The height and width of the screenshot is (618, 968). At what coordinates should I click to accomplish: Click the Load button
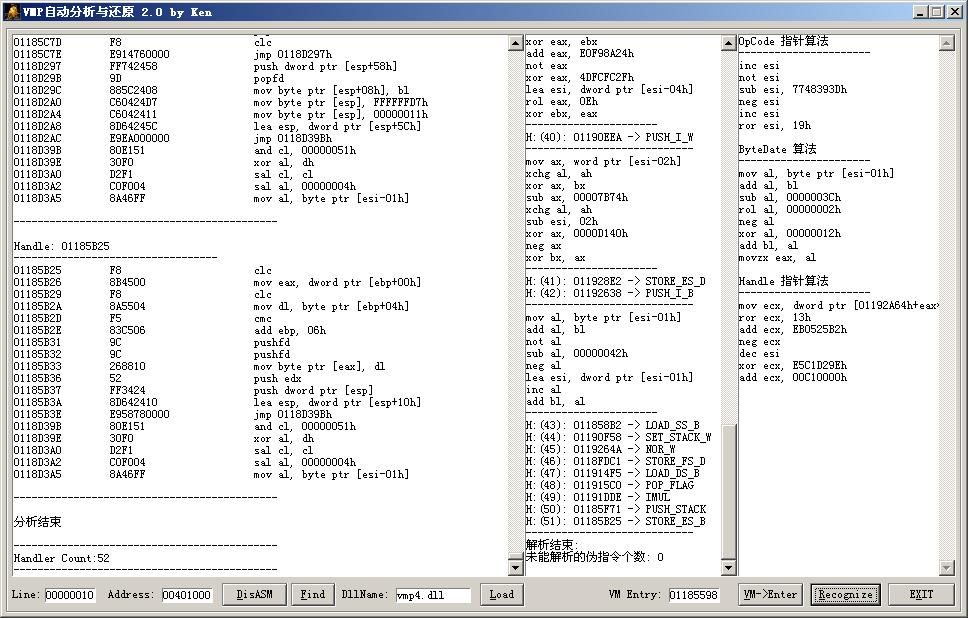click(x=501, y=595)
